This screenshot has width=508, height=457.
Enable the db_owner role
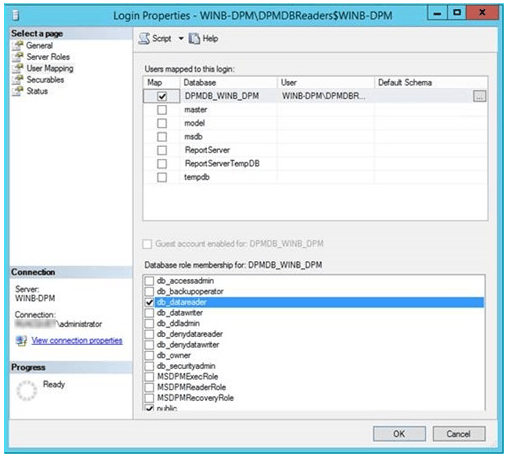pos(149,355)
